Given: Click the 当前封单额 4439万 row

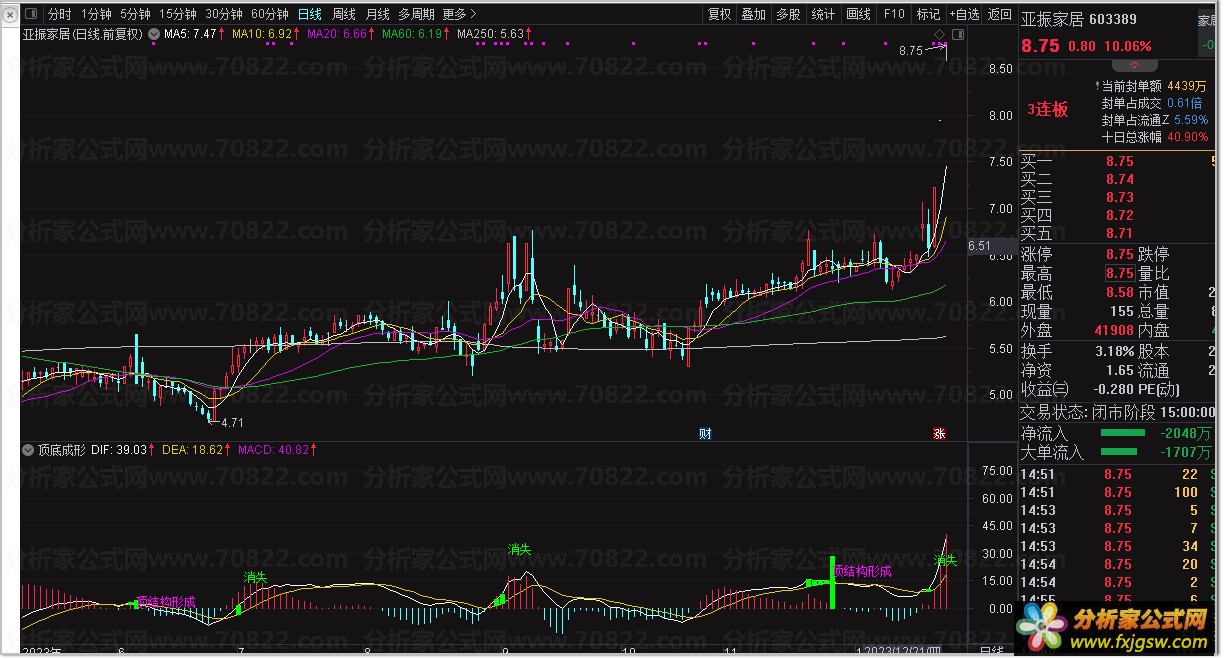Looking at the screenshot, I should pyautogui.click(x=1154, y=86).
